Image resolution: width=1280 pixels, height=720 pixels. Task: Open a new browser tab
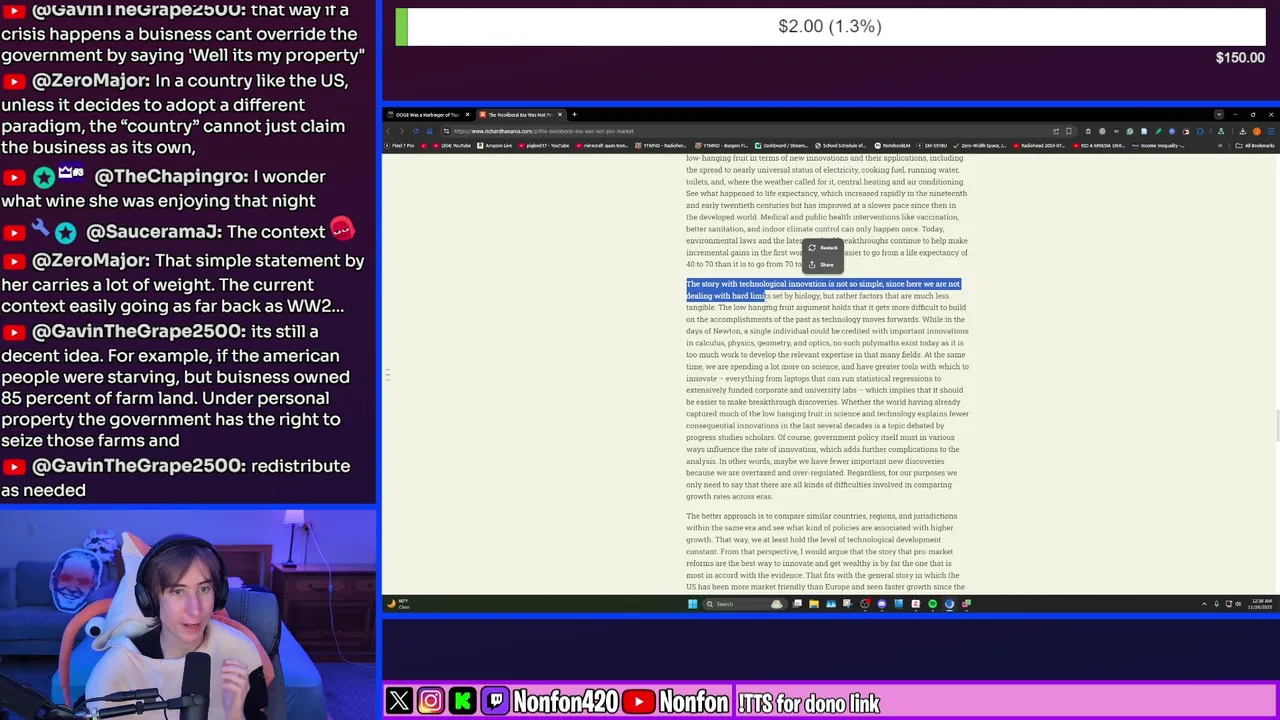[574, 115]
